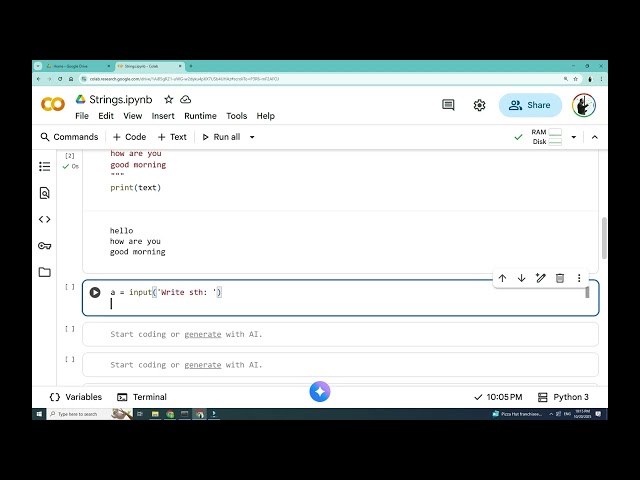
Task: Open Task View on the taskbar
Action: click(140, 414)
